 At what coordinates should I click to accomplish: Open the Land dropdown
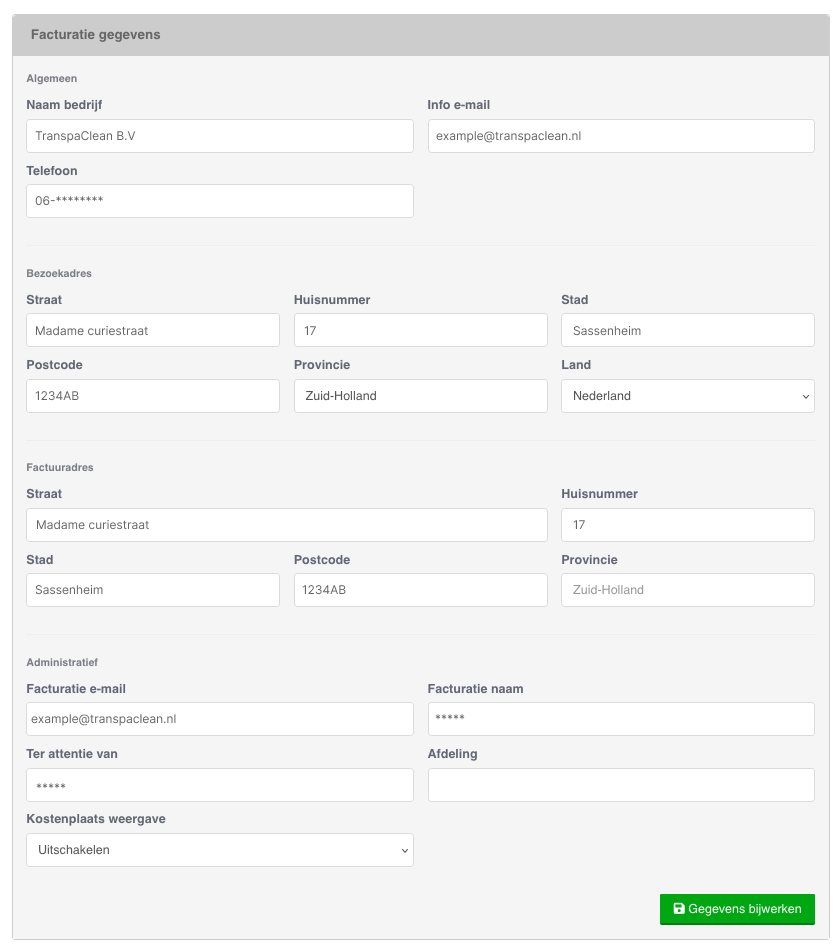[687, 396]
